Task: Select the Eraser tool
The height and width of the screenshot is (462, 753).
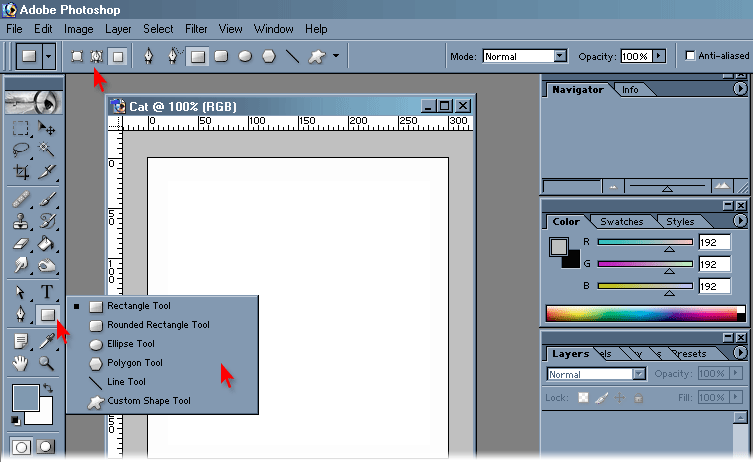Action: coord(21,243)
